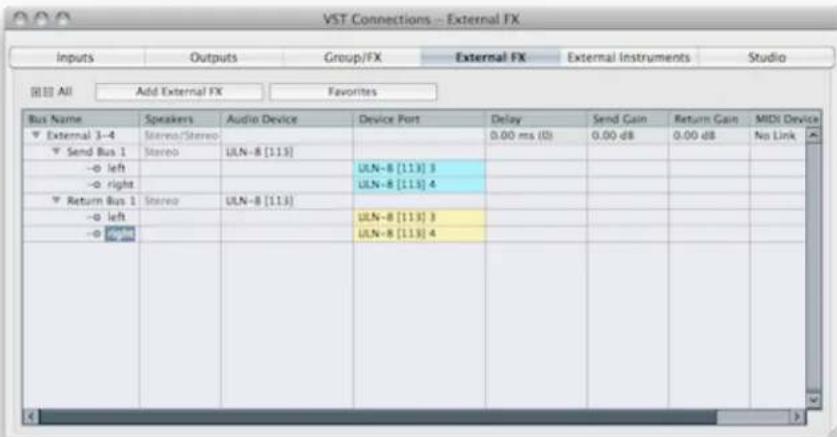Click the Add External FX button
Viewport: 837px width, 437px height.
(179, 92)
